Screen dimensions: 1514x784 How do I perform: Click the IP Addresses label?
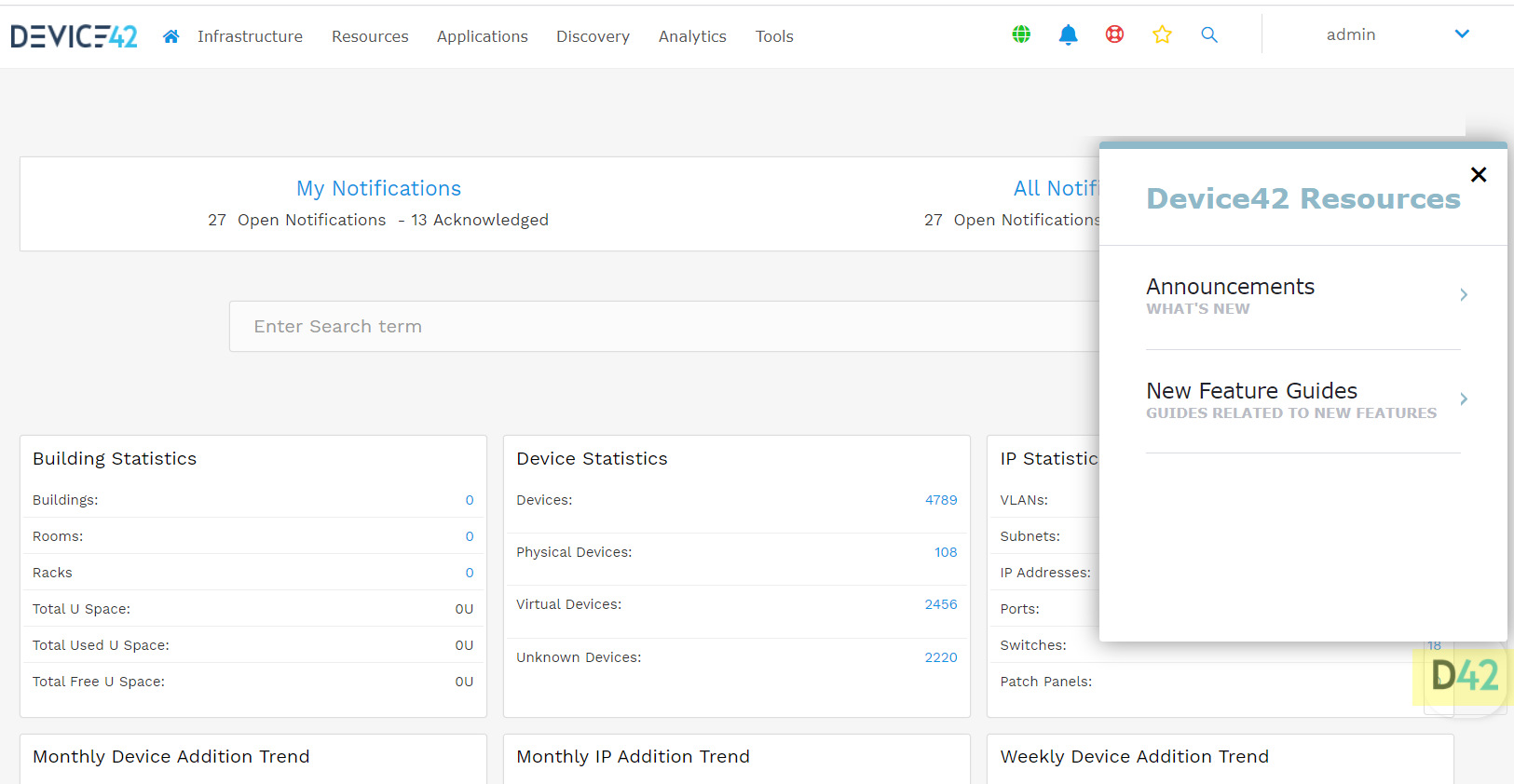click(x=1045, y=573)
